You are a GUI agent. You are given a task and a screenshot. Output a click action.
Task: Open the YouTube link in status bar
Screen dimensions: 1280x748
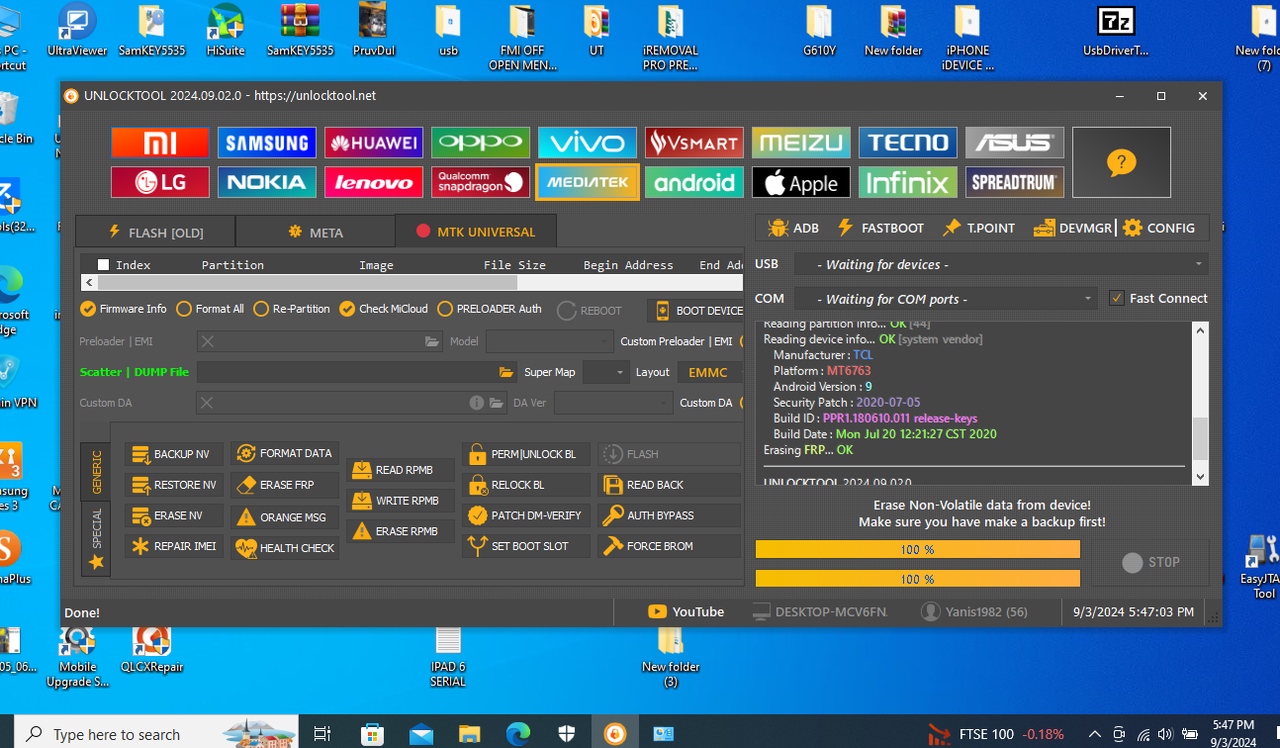point(686,612)
